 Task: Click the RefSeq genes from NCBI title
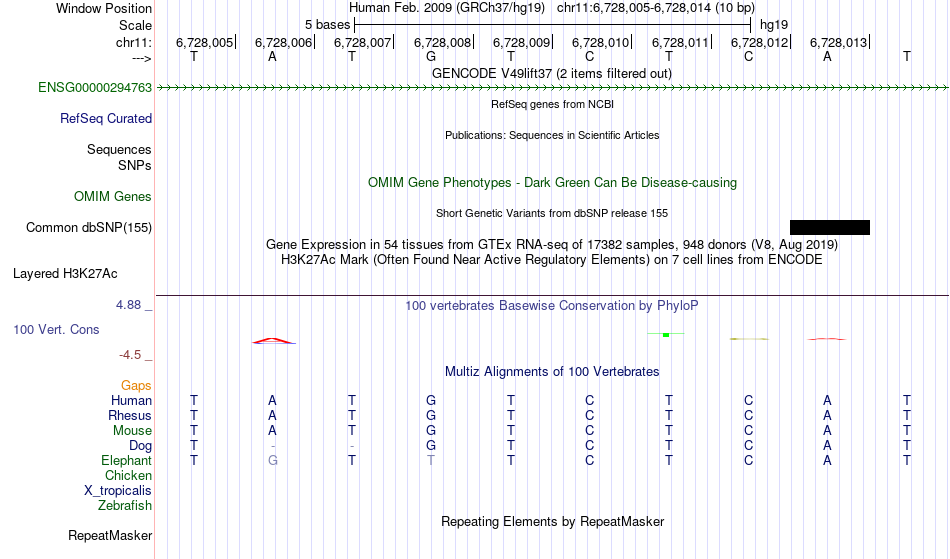click(553, 104)
